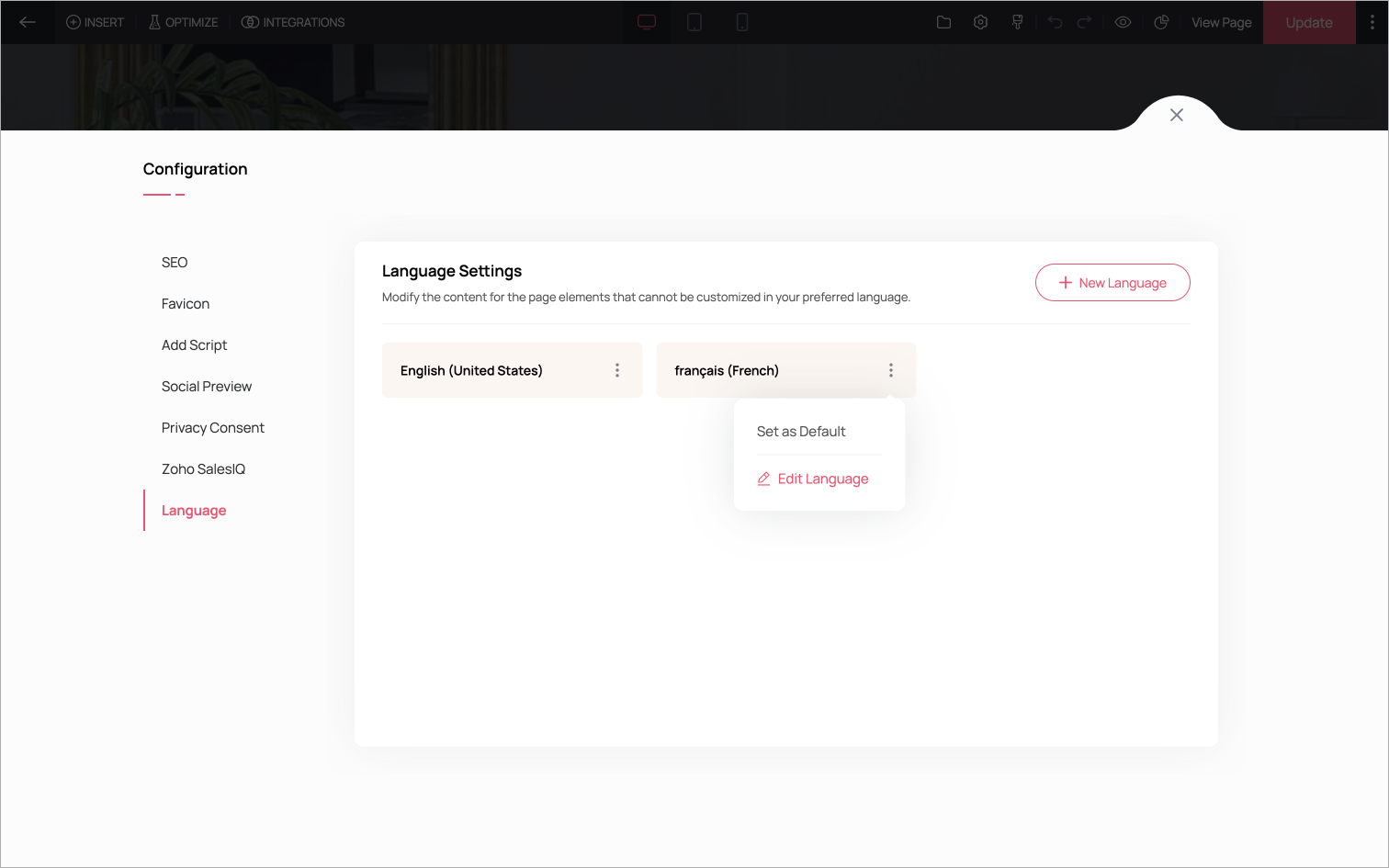The width and height of the screenshot is (1389, 868).
Task: Click the pencil icon beside Edit Language
Action: coord(763,479)
